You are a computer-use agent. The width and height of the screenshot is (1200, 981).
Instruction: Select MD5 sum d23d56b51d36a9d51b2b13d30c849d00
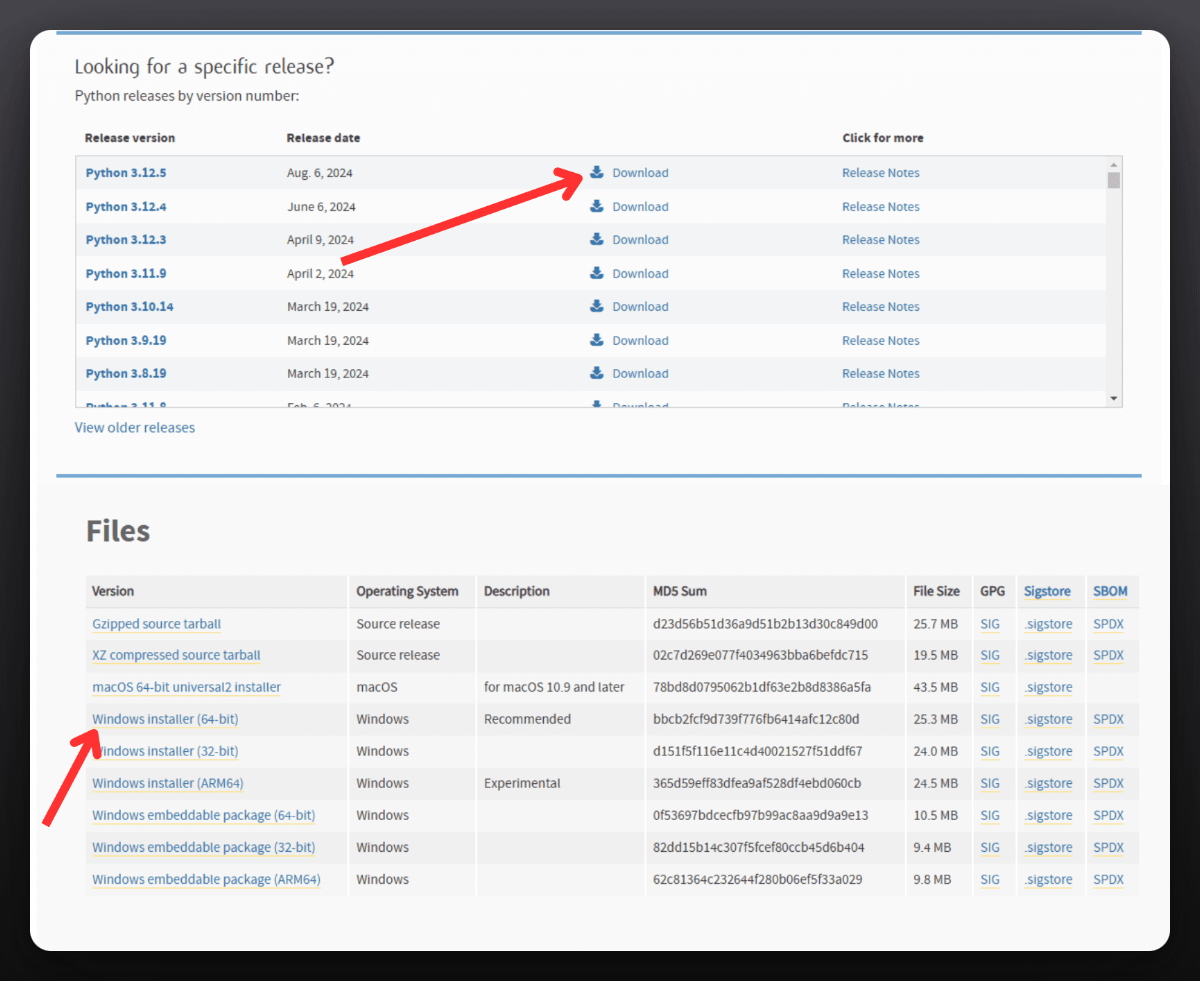[x=765, y=624]
